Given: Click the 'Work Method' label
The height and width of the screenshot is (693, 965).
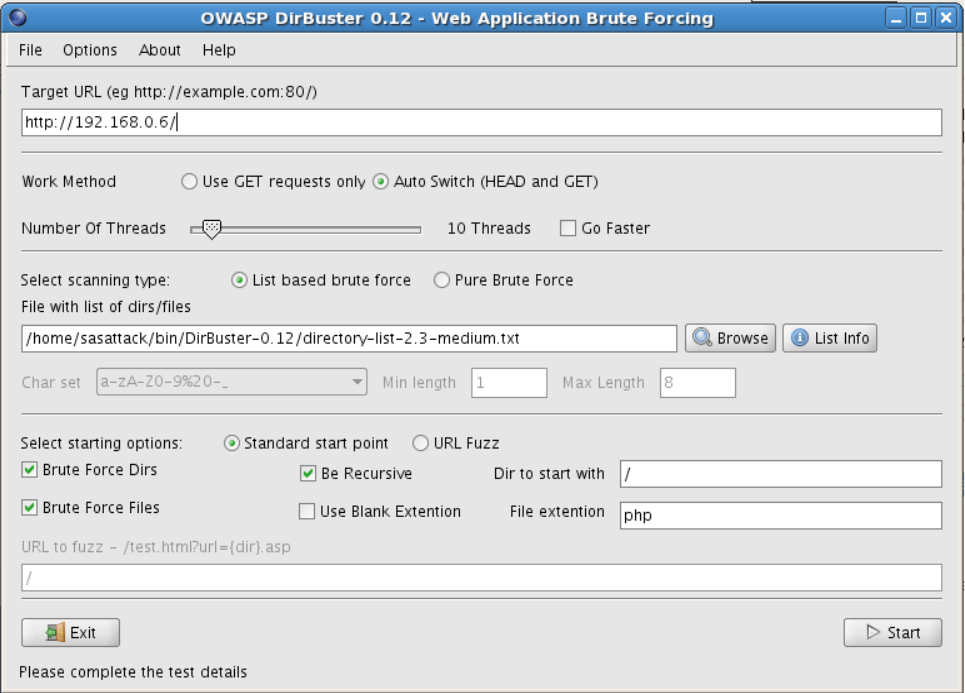Looking at the screenshot, I should (69, 182).
